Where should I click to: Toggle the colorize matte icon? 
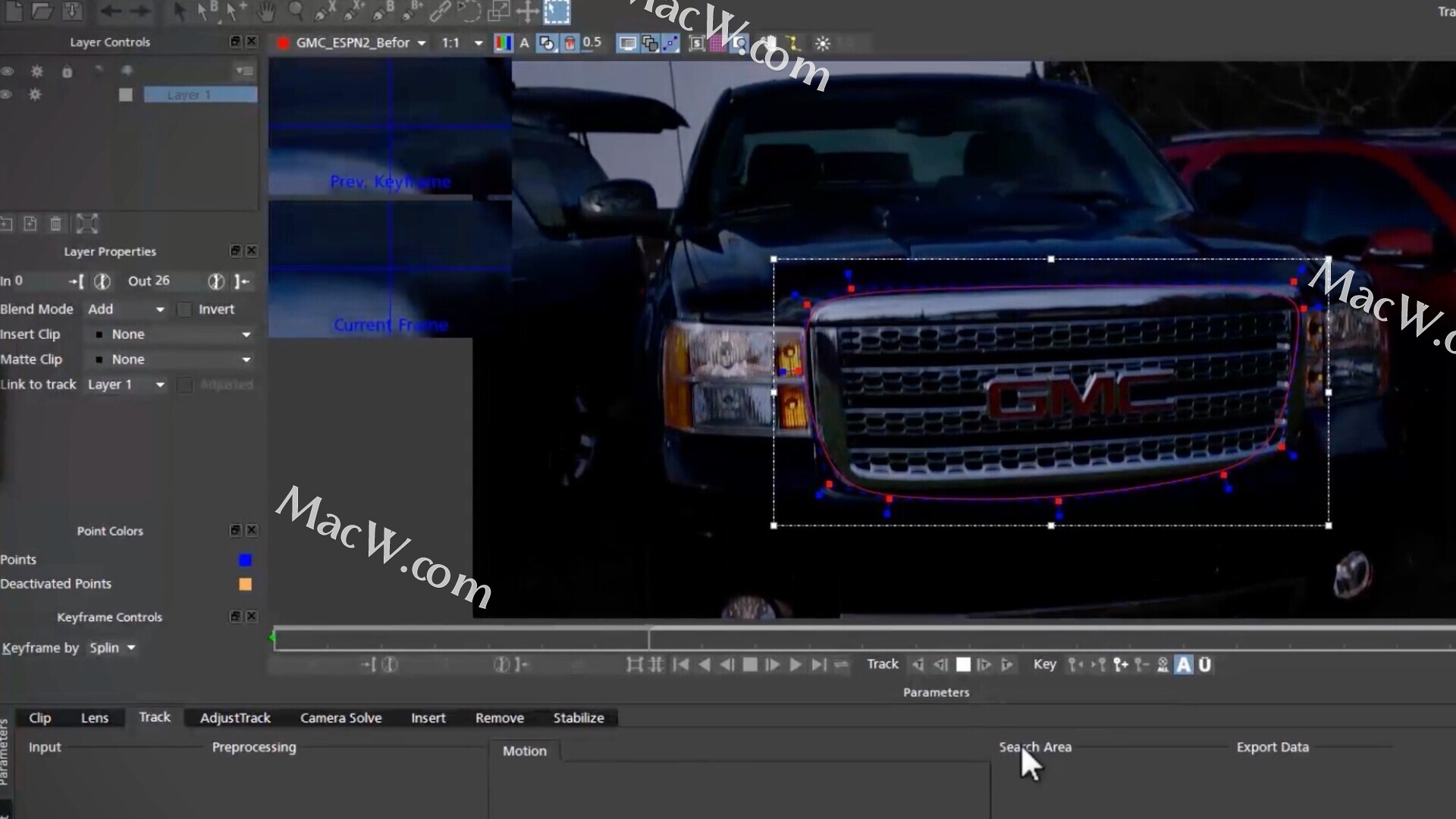pos(570,43)
